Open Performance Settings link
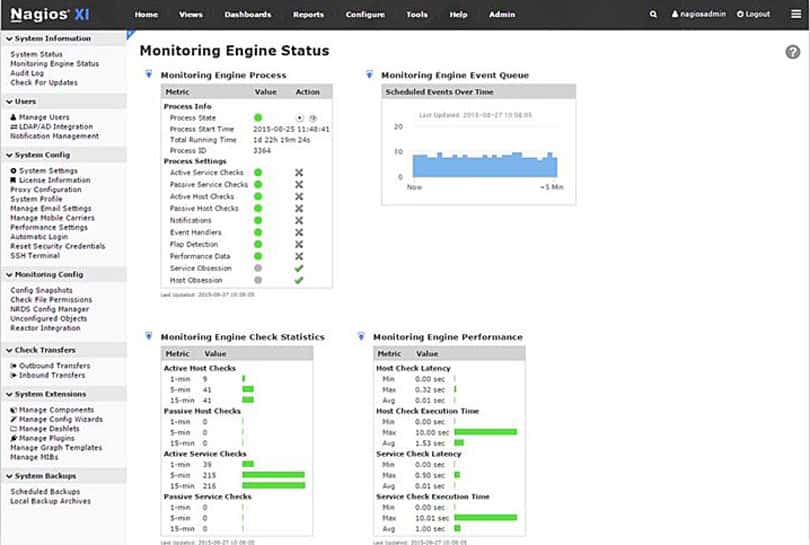Screen dimensions: 810x545 pyautogui.click(x=49, y=227)
